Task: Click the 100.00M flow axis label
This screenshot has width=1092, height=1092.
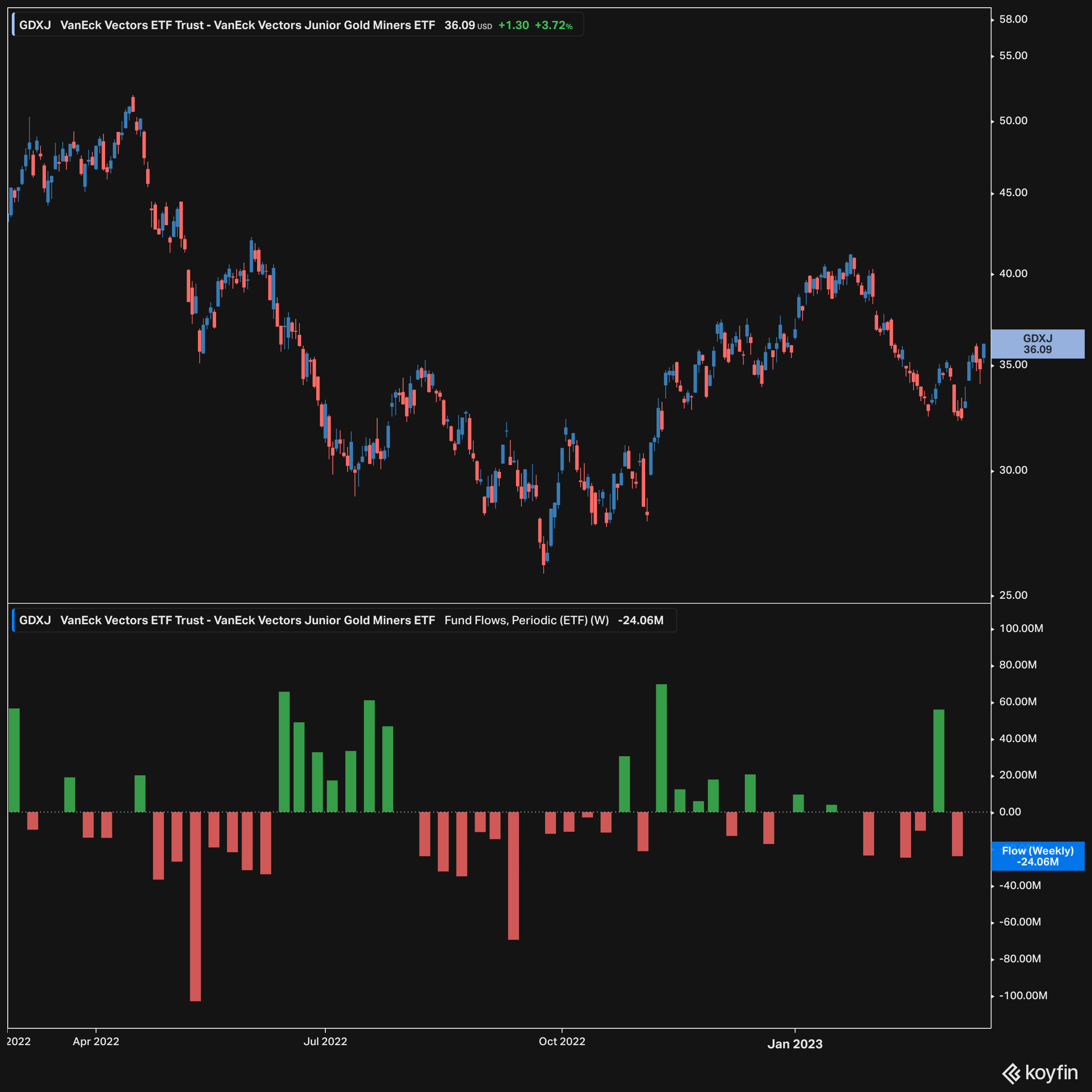Action: tap(1021, 628)
